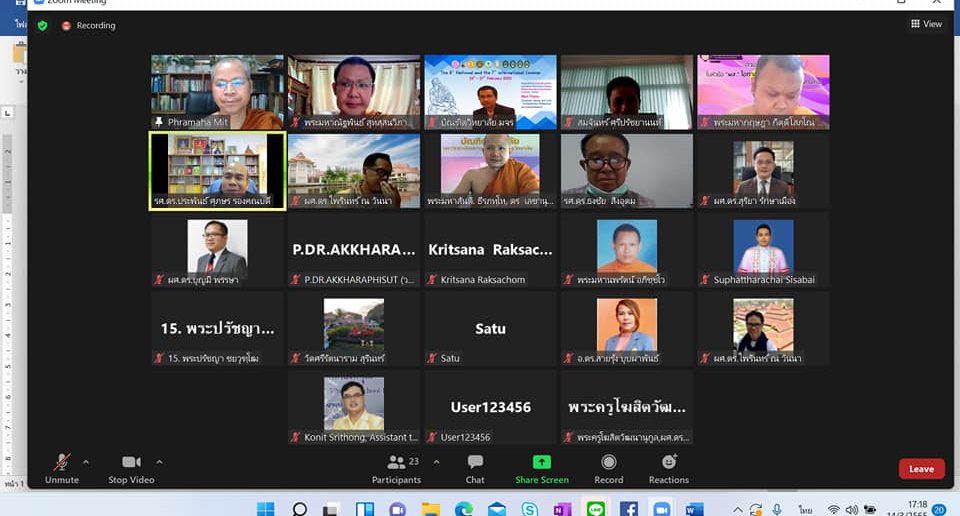Viewport: 960px width, 516px height.
Task: Open the Reactions menu
Action: [669, 469]
